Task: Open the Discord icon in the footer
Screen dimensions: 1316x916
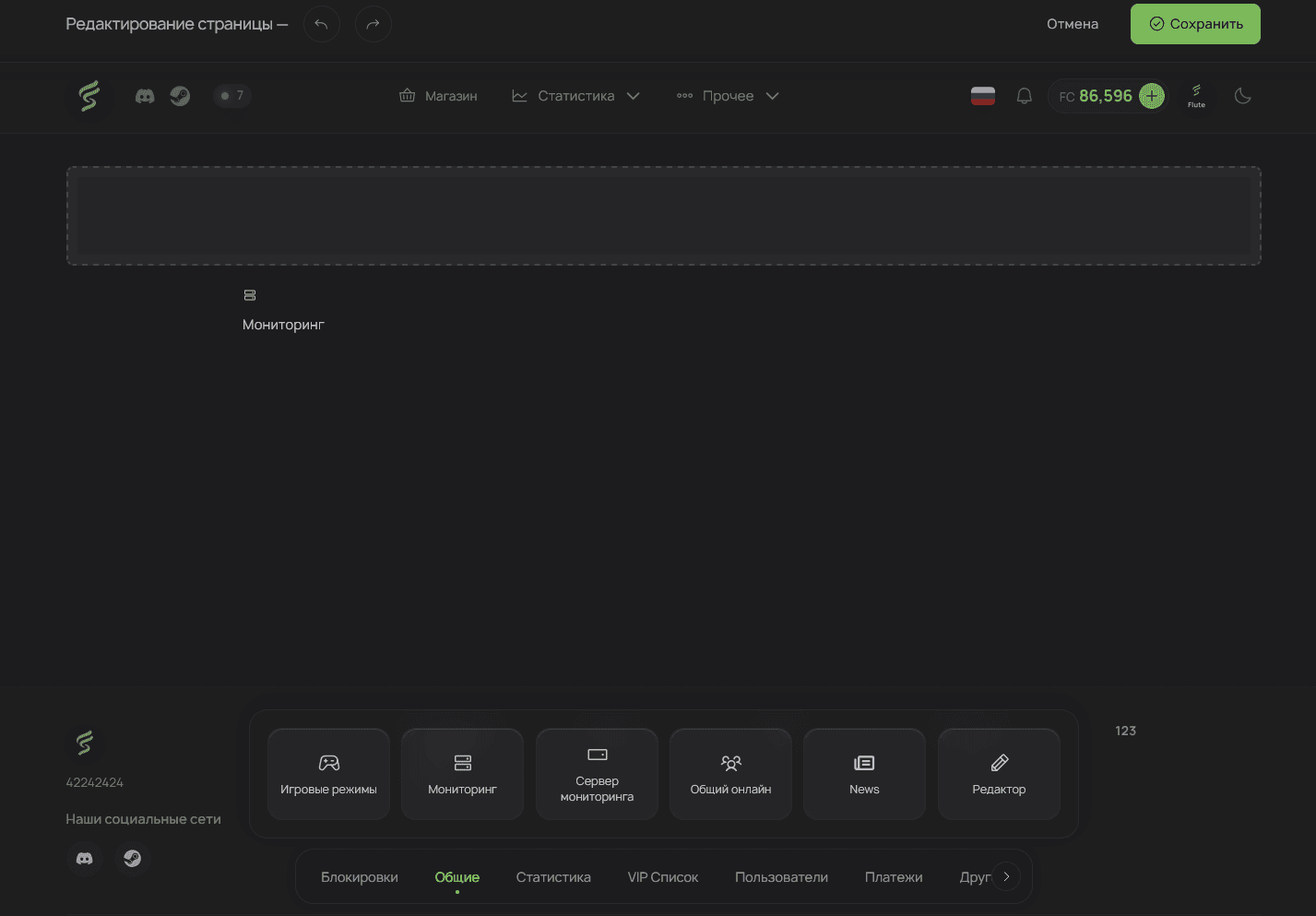Action: coord(84,858)
